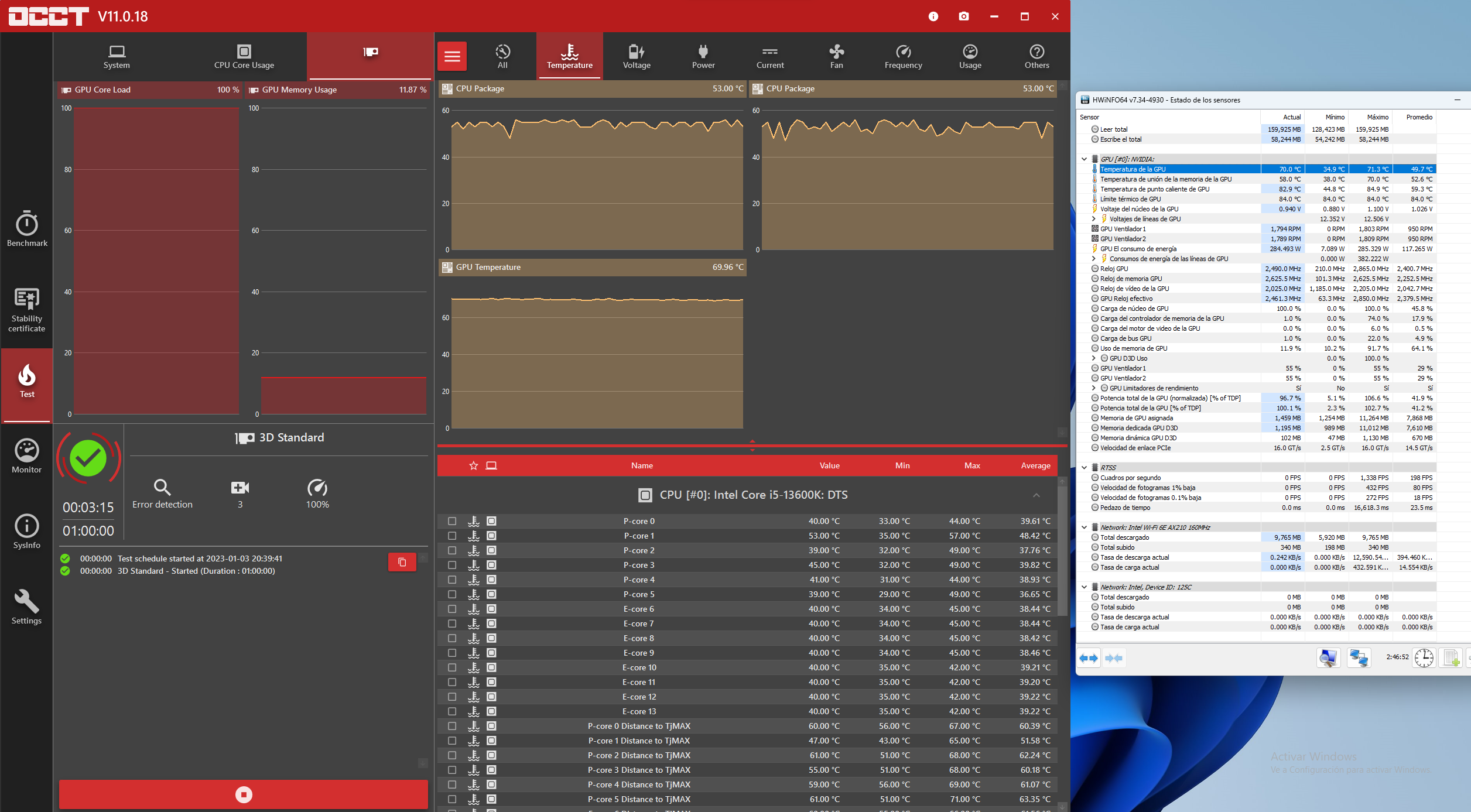Take screenshot with OCCT camera icon

point(964,16)
